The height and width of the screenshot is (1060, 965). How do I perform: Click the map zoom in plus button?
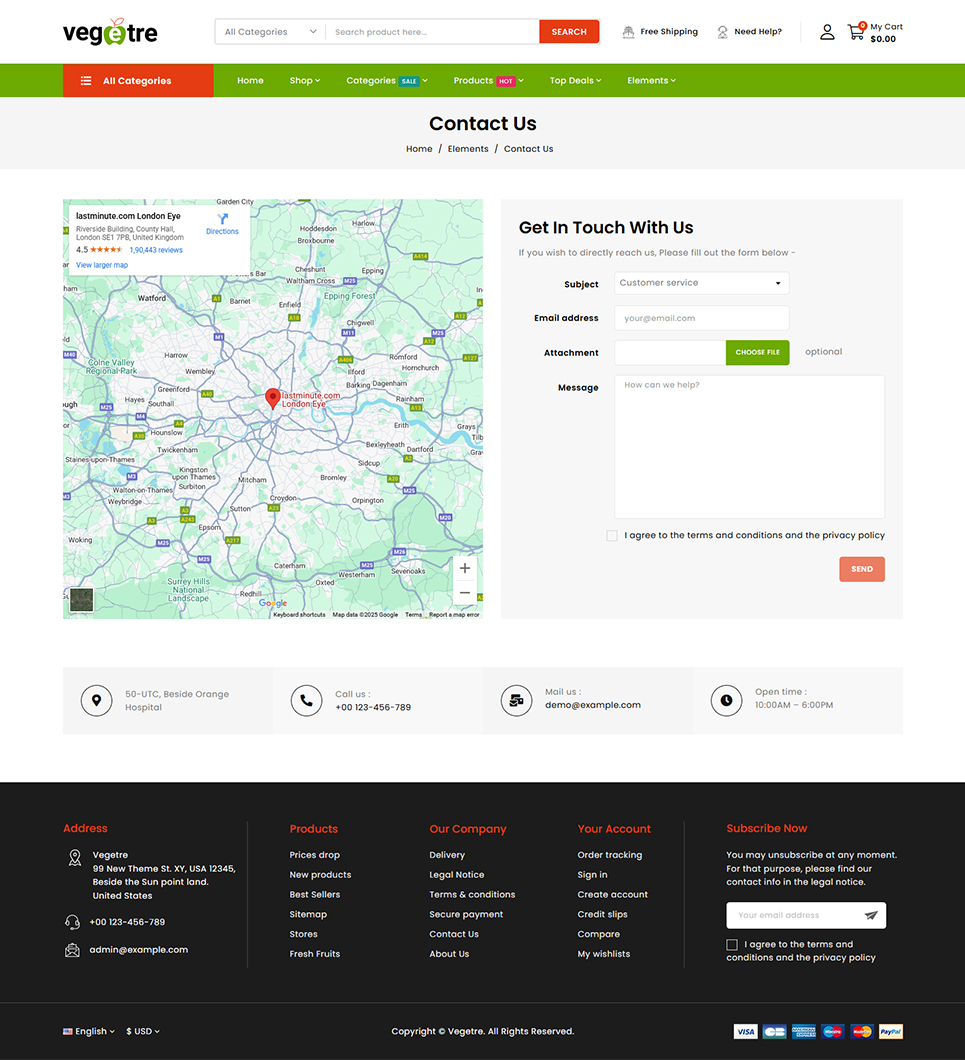pyautogui.click(x=464, y=568)
